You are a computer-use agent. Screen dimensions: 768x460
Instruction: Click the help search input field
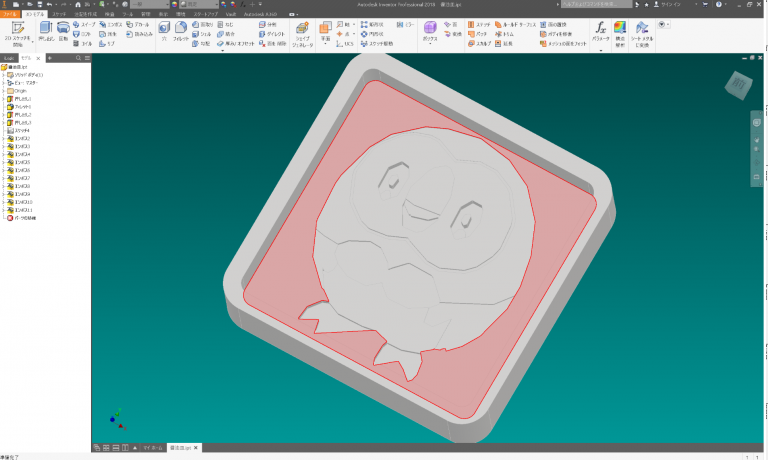pyautogui.click(x=597, y=4)
